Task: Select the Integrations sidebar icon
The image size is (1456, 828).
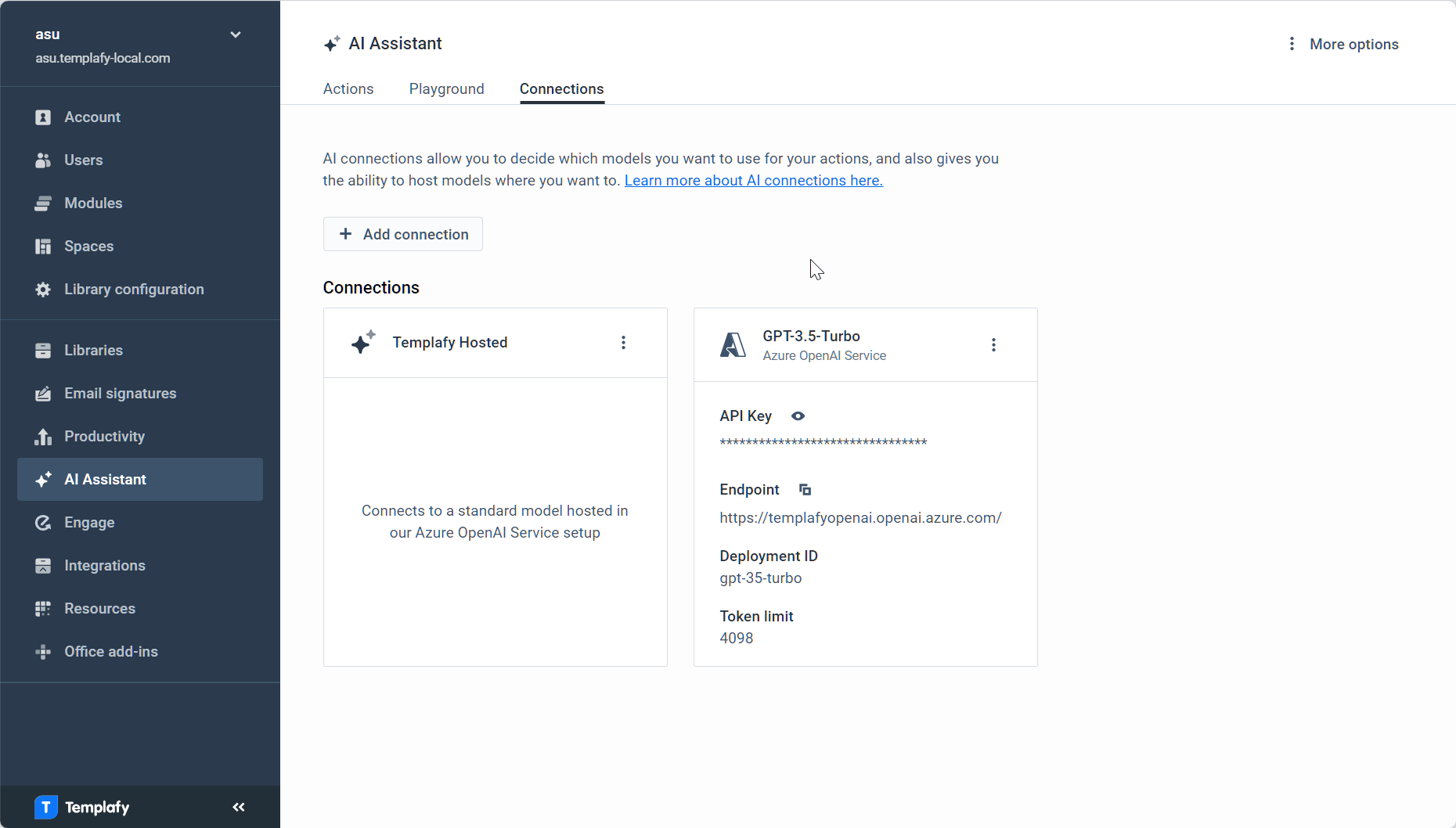Action: pos(43,565)
